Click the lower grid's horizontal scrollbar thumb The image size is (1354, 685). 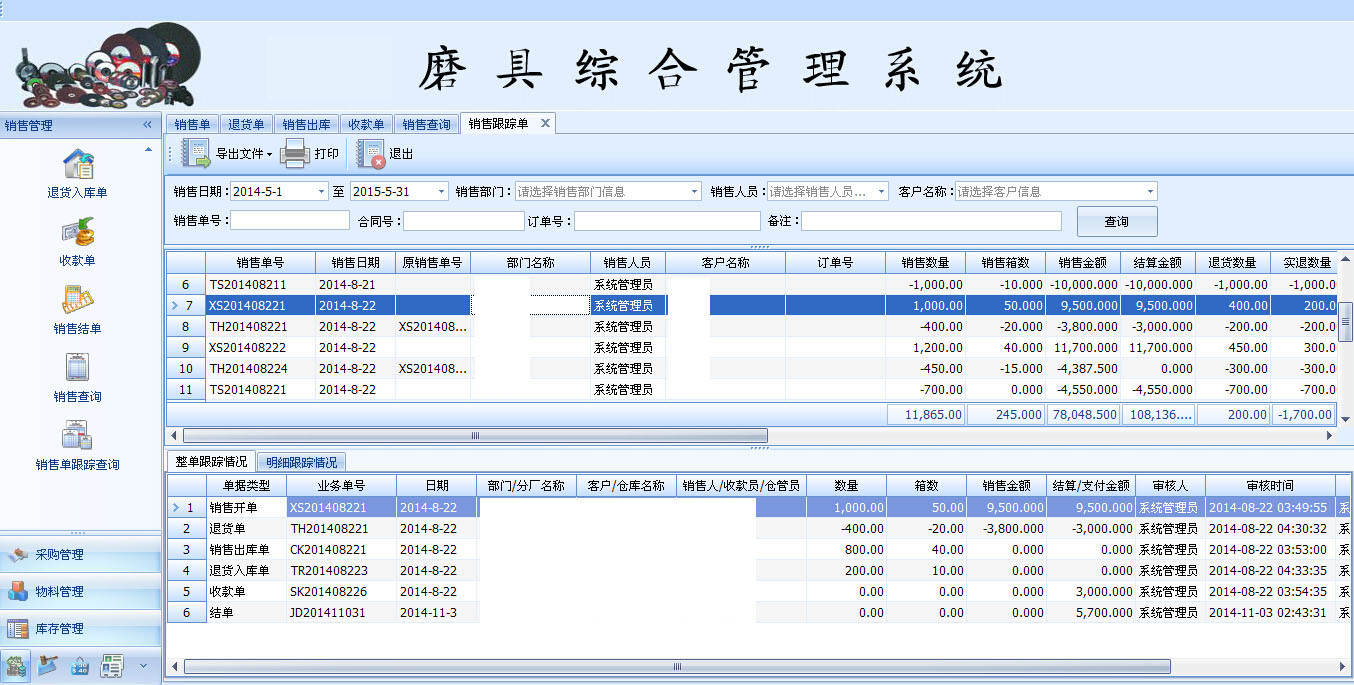(x=677, y=666)
